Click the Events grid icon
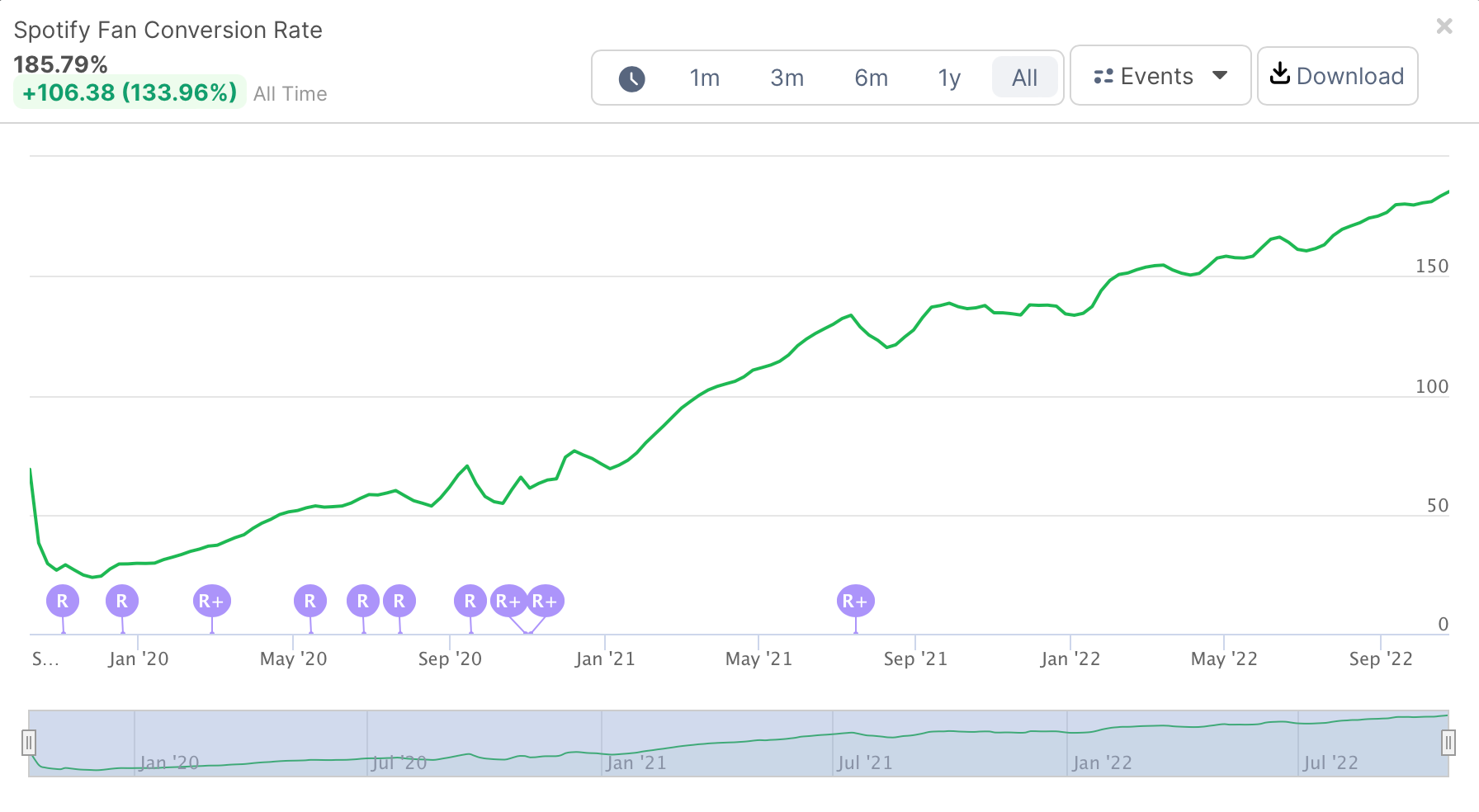Screen dimensions: 1479x812 point(1103,77)
